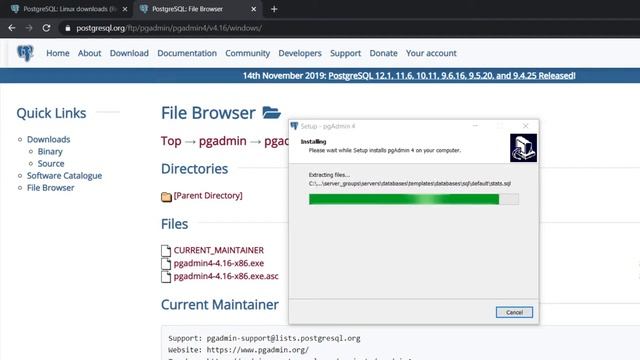This screenshot has height=360, width=640.
Task: Open the Donate navigation item
Action: (383, 53)
